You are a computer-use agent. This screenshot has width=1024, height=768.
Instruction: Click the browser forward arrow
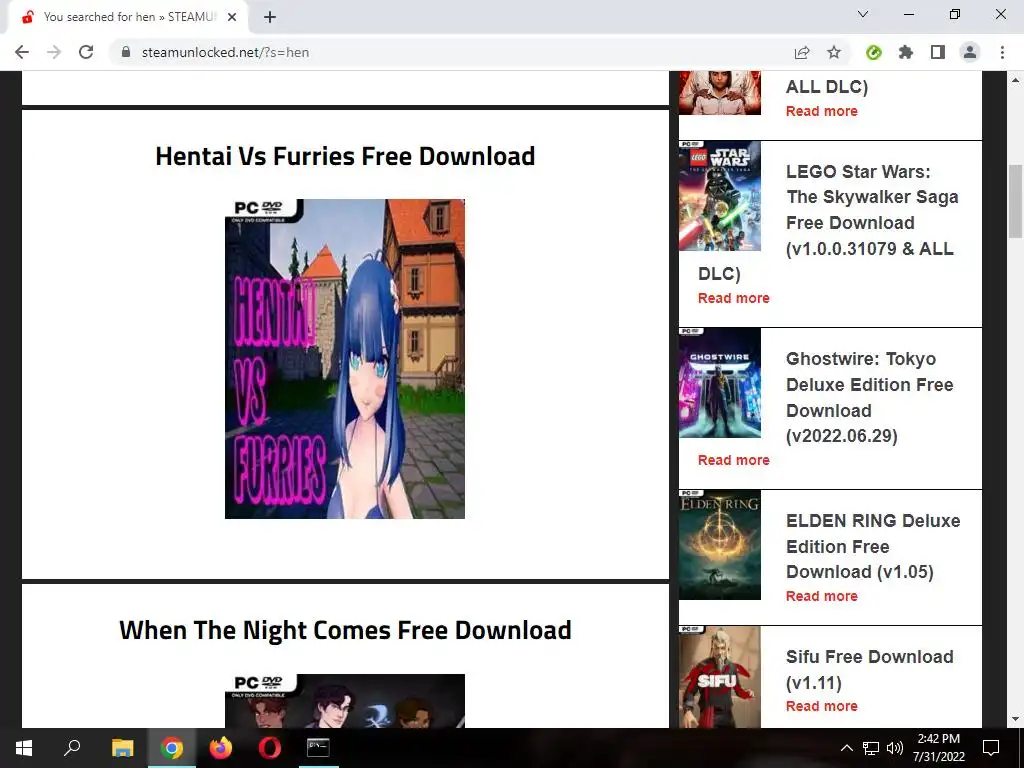[54, 52]
